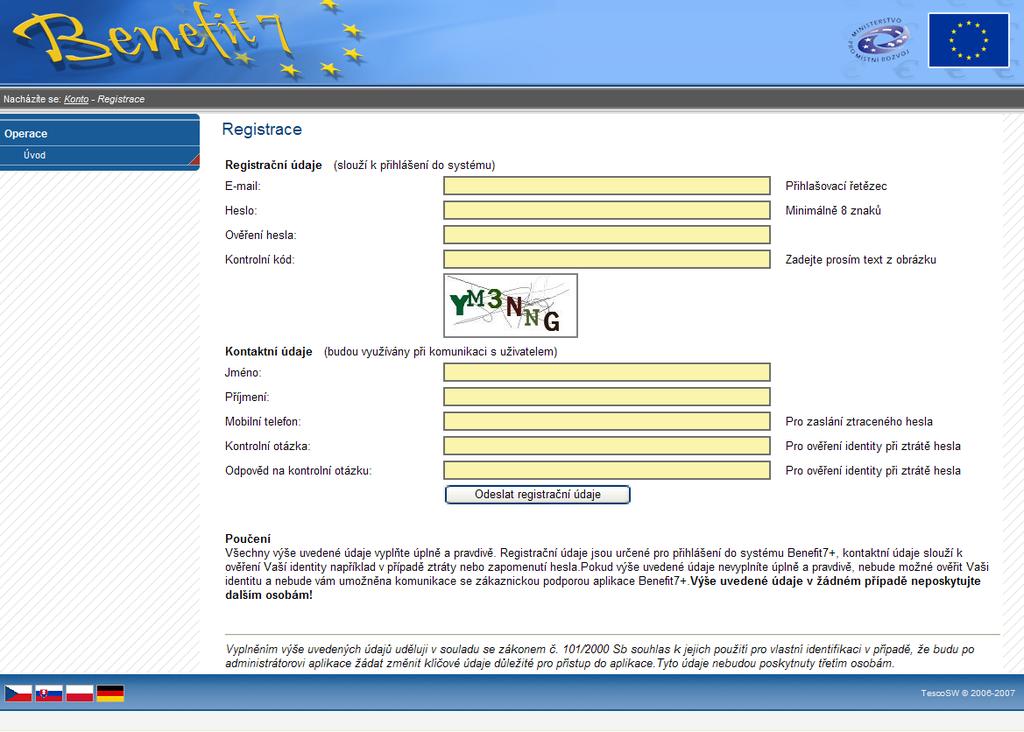Focus the Heslo password field
Screen dimensions: 1024x732
pos(607,210)
